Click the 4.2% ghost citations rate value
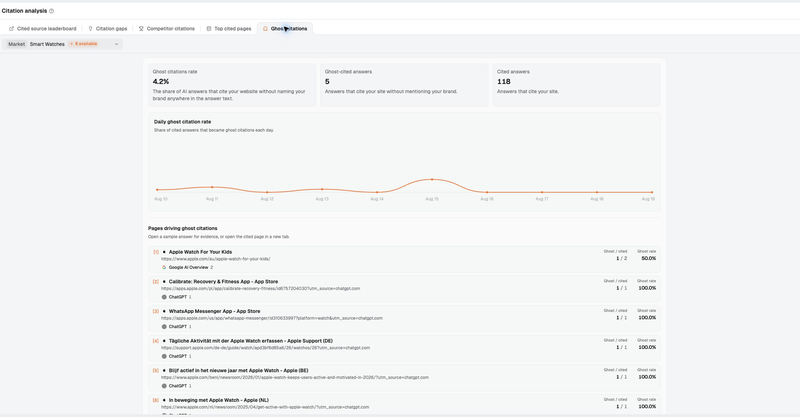Viewport: 800px width, 417px height. tap(161, 82)
